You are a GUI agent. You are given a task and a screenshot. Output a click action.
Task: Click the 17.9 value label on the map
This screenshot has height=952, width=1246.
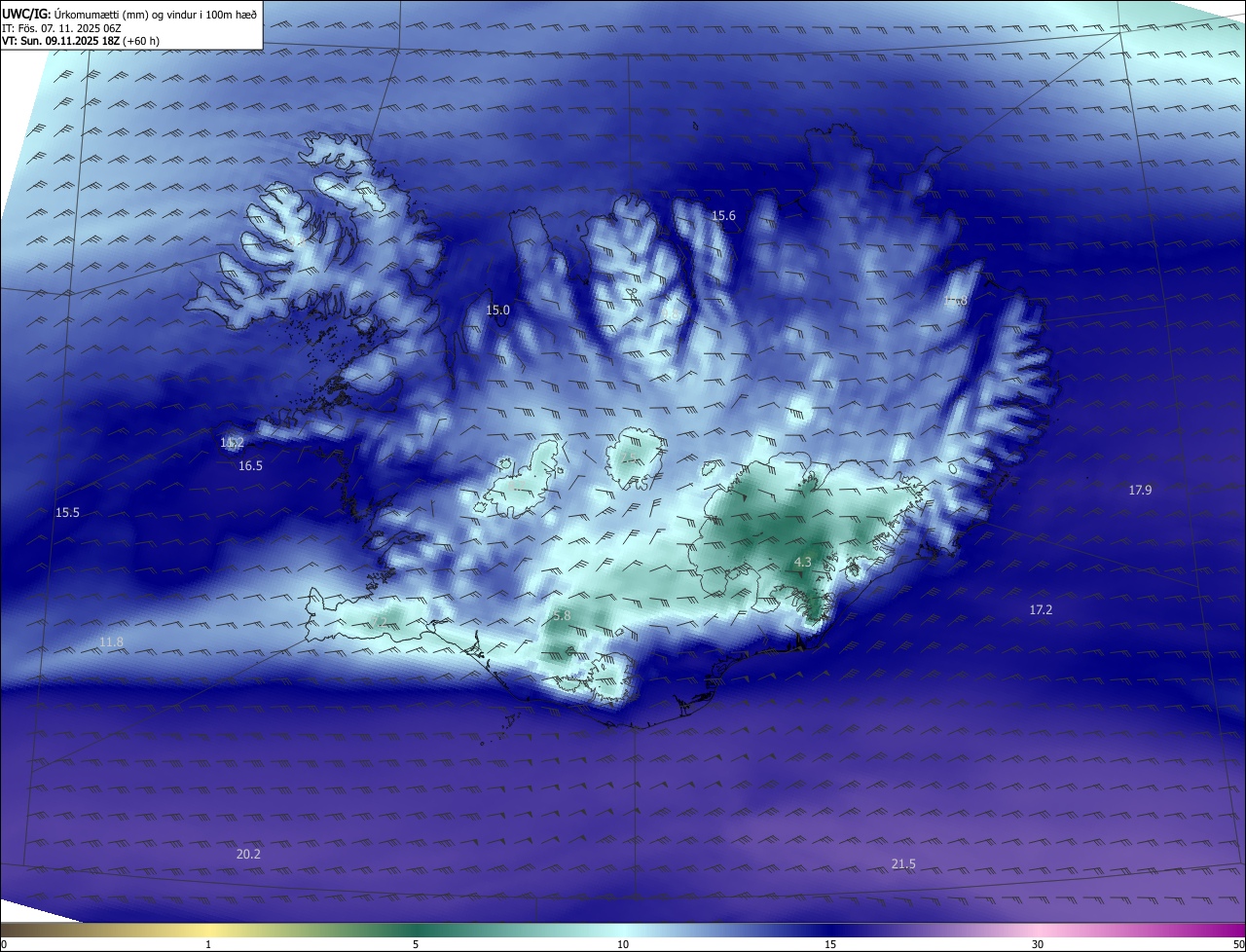(1140, 491)
